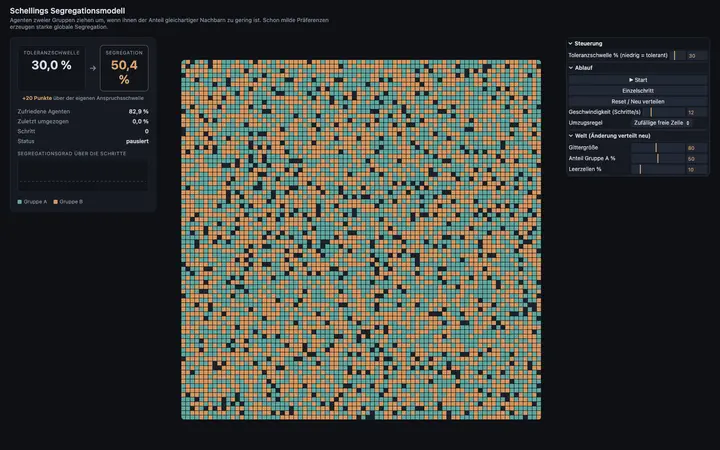The height and width of the screenshot is (450, 720).
Task: Click the Status value 'pausiert'
Action: tap(137, 141)
